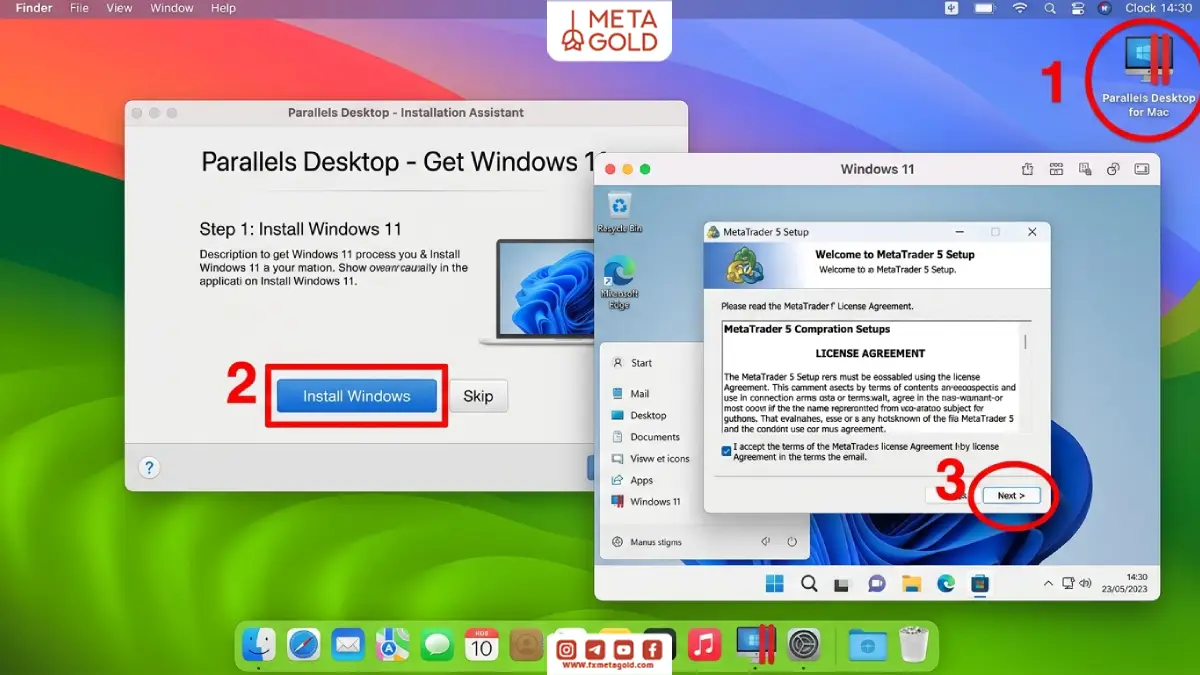Open the Window menu in the menu bar
This screenshot has width=1200, height=675.
tap(172, 8)
